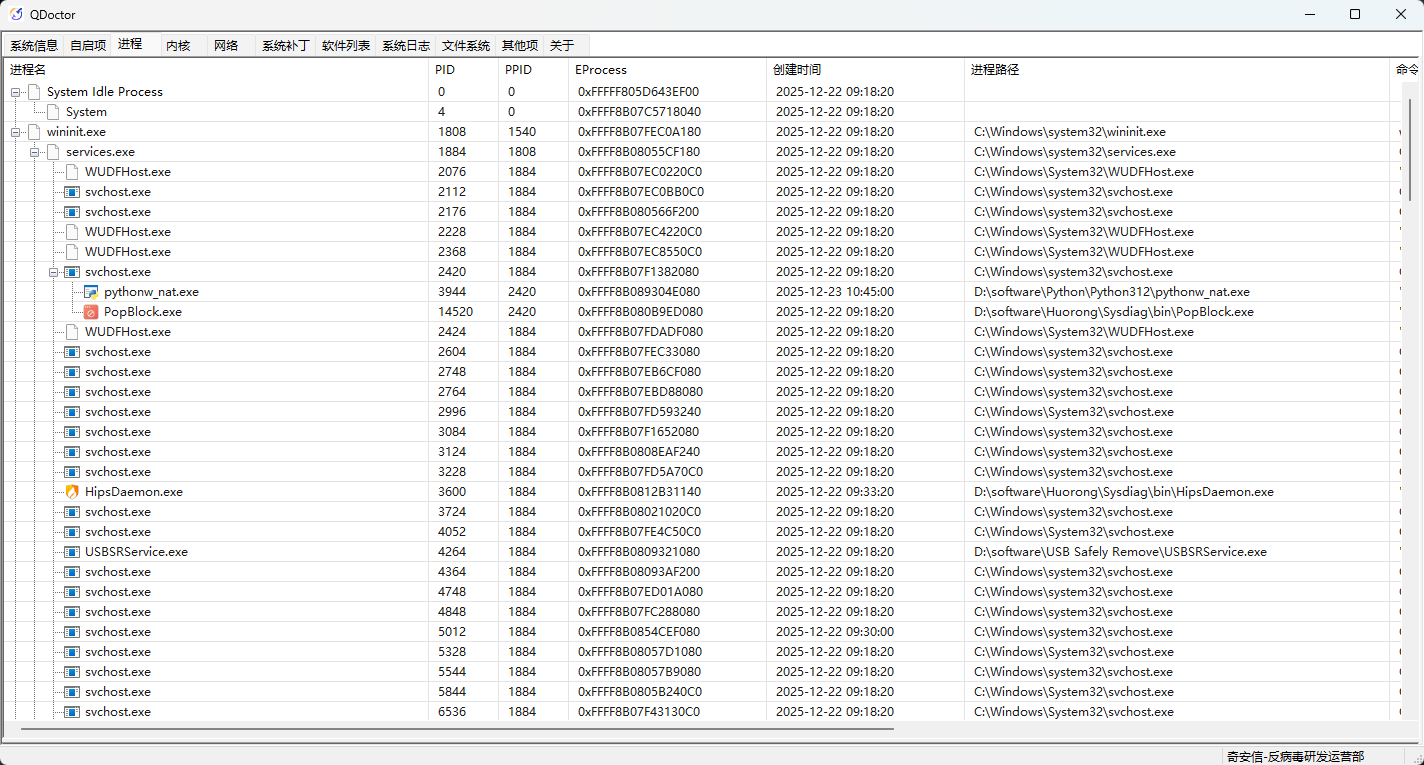Viewport: 1424px width, 765px height.
Task: Collapse the System Idle Process tree node
Action: pos(16,92)
